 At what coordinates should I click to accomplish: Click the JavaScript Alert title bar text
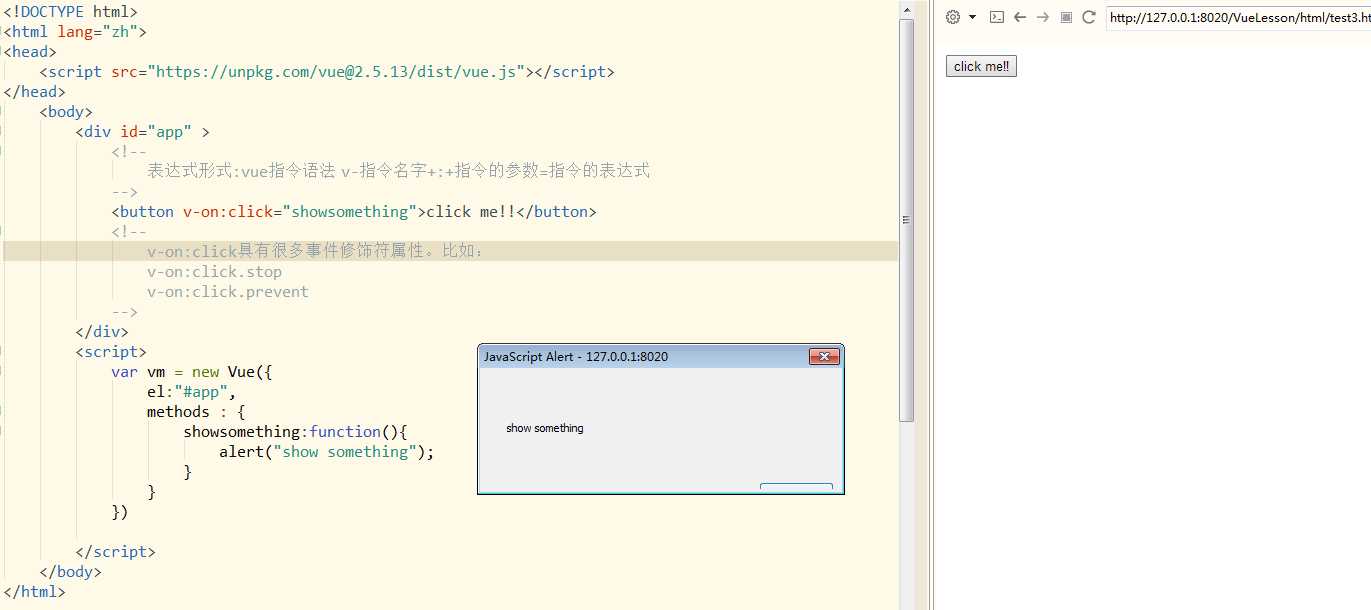pyautogui.click(x=576, y=357)
